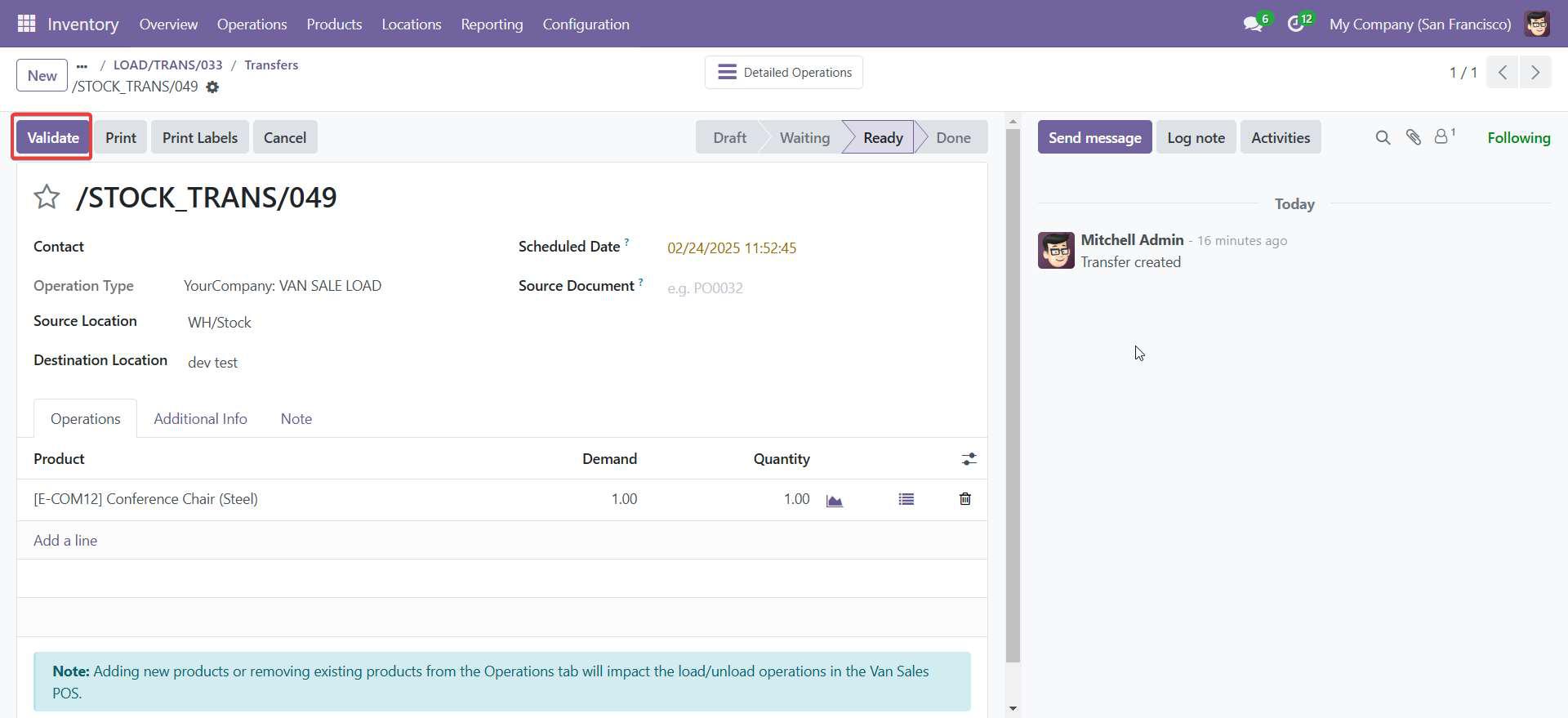1568x718 pixels.
Task: Toggle the Following subscription status
Action: click(x=1518, y=137)
